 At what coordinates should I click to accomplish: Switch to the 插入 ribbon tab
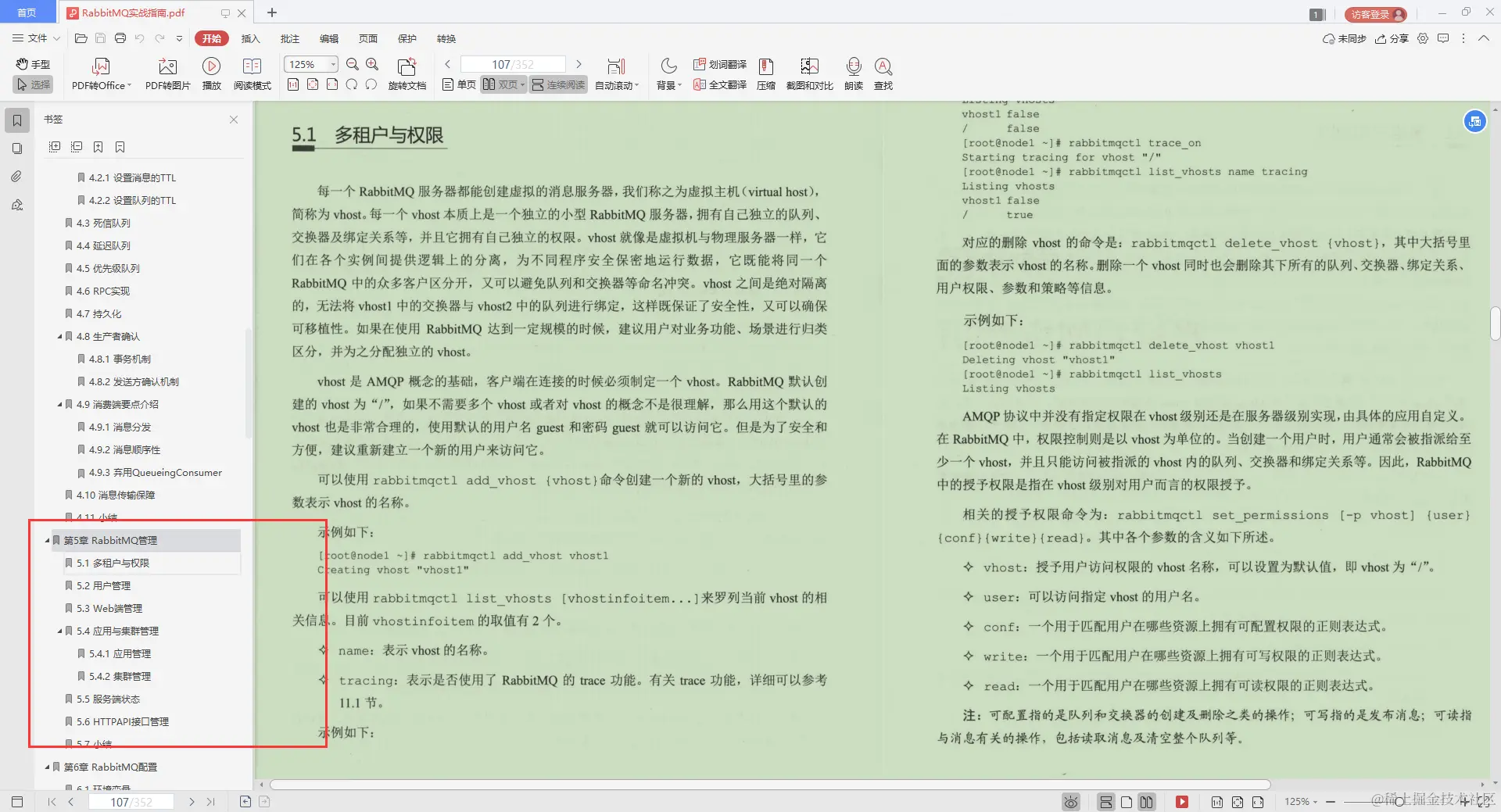(x=250, y=38)
